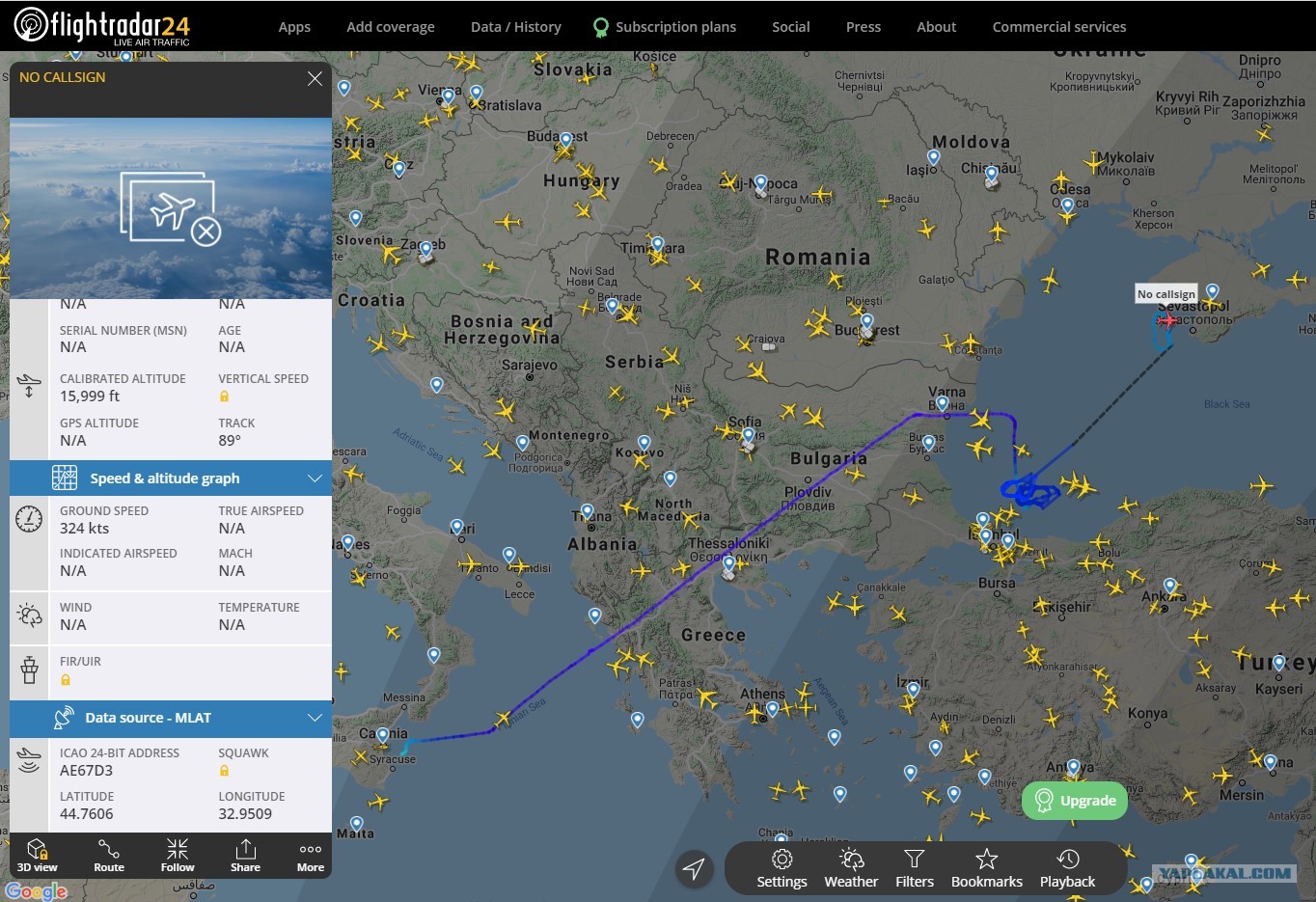1316x902 pixels.
Task: Select the airport pin at Odesa
Action: tap(1067, 206)
